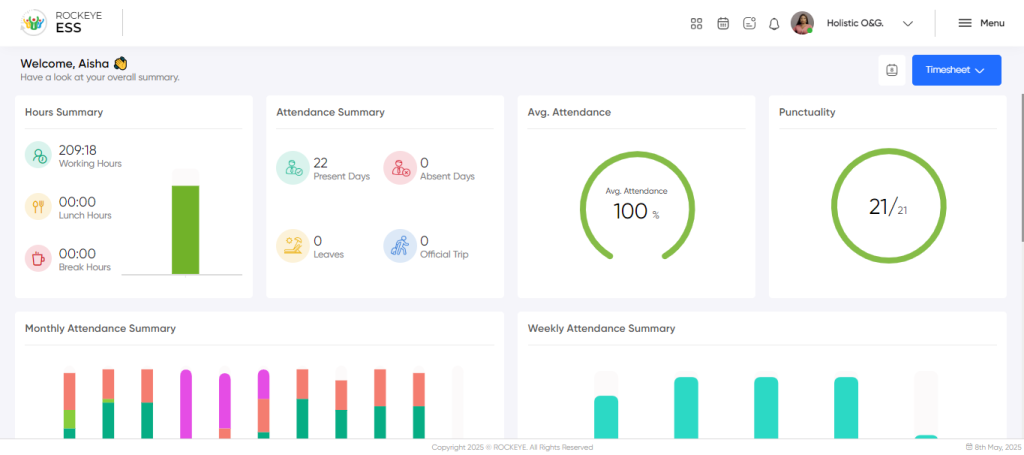Click the Leaves beach icon

point(293,246)
